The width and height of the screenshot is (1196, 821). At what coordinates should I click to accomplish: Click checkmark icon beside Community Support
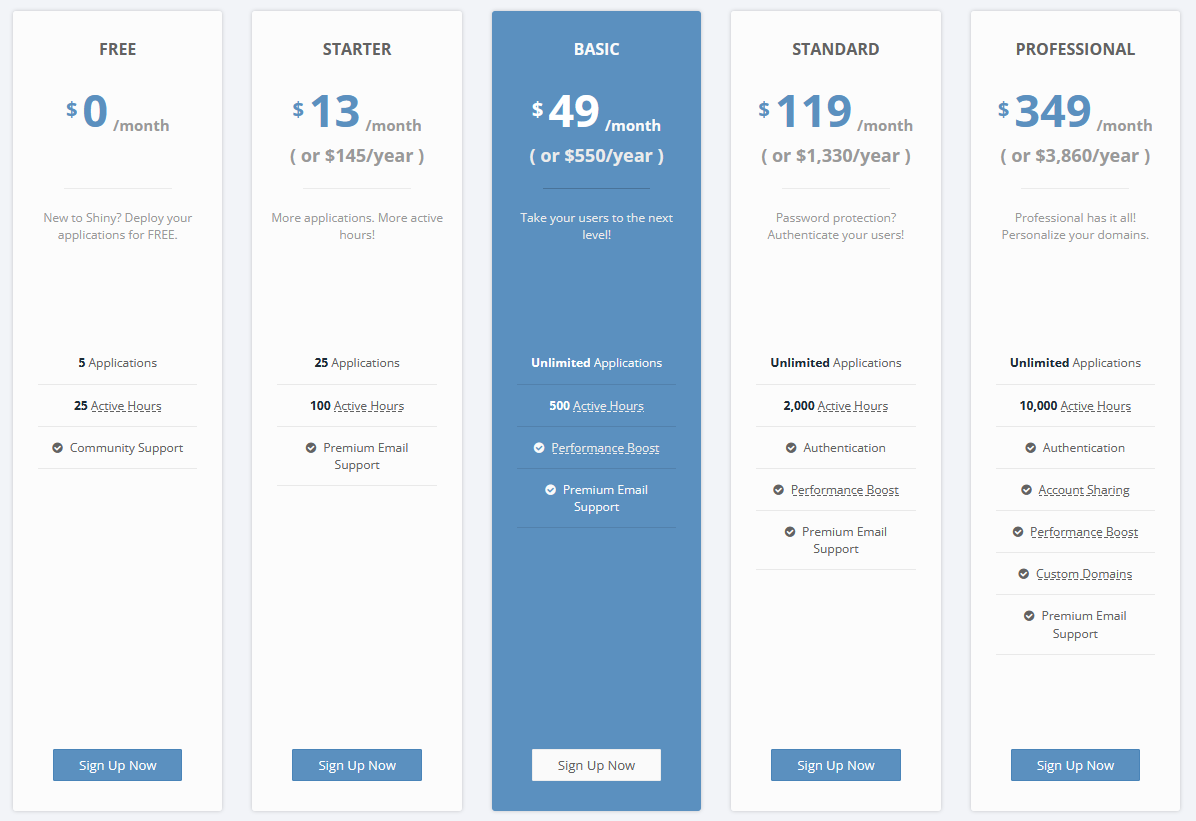(x=58, y=448)
